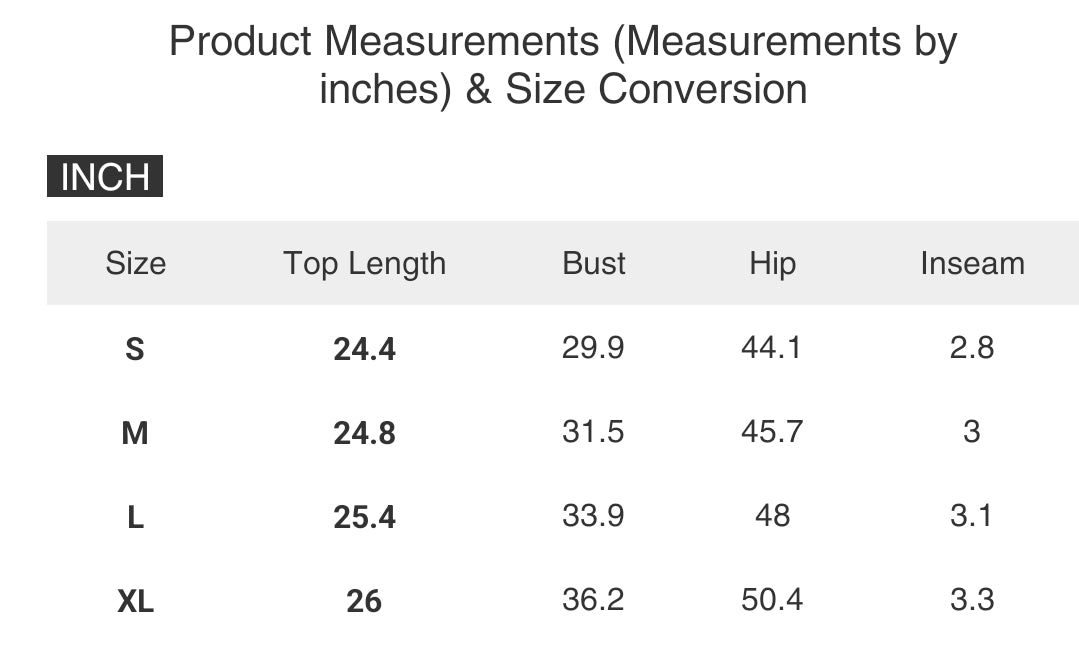This screenshot has width=1079, height=661.
Task: Click the 29.9 bust measurement
Action: click(x=593, y=348)
